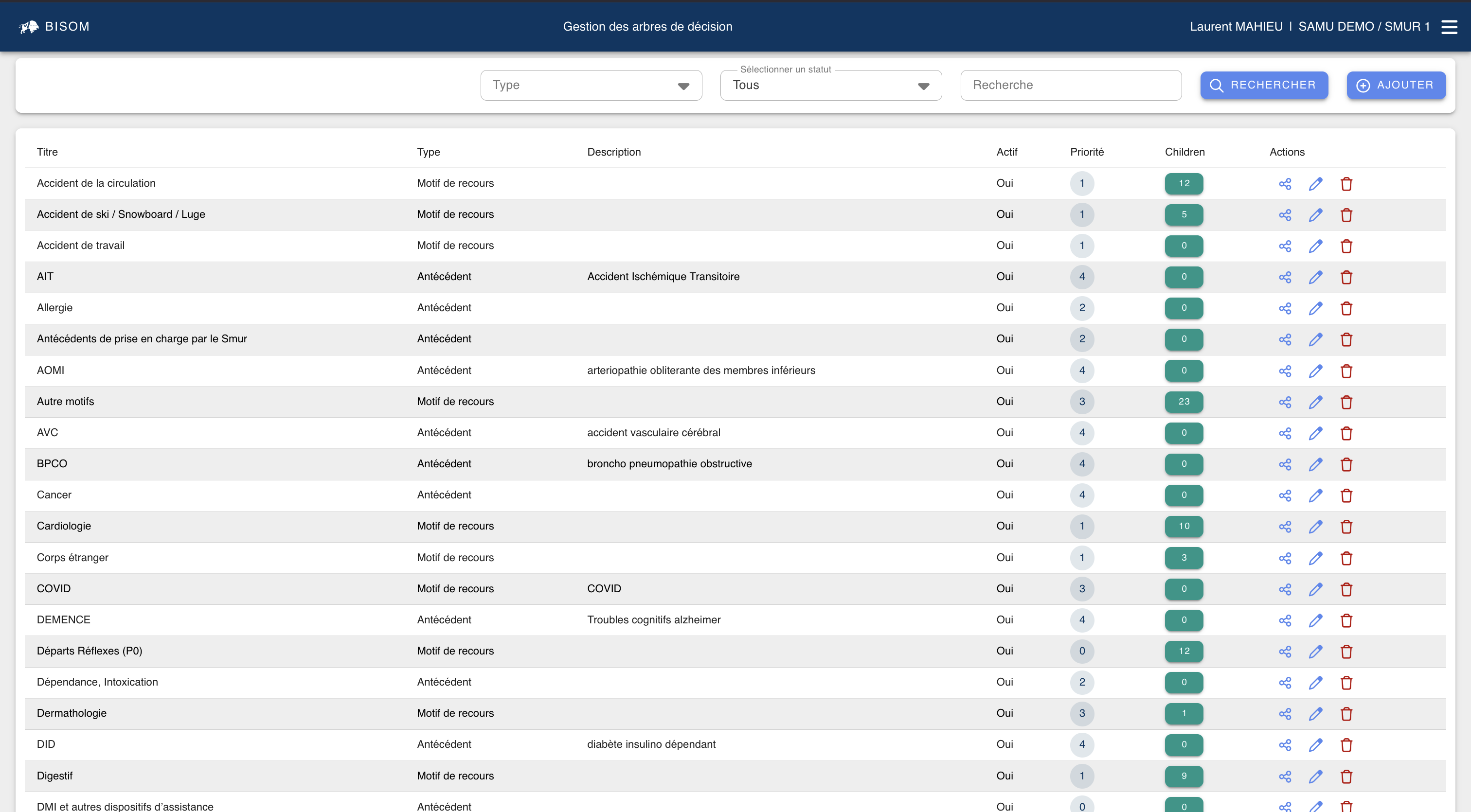Expand the Type dropdown filter
Image resolution: width=1471 pixels, height=812 pixels.
click(591, 85)
